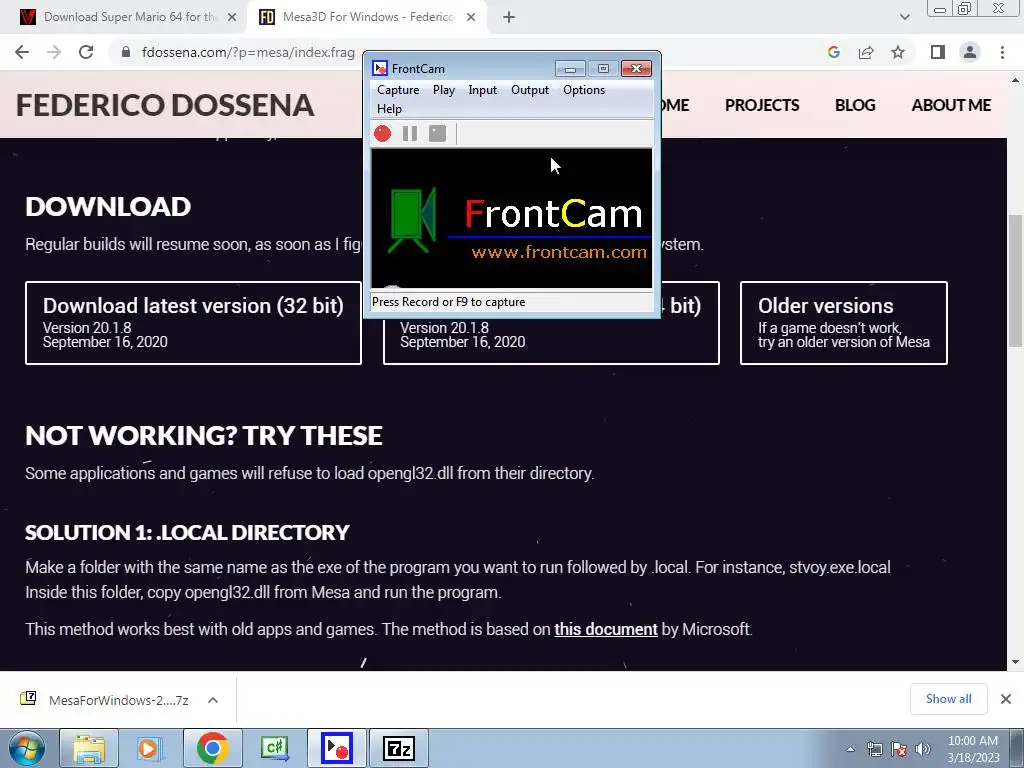Open a new Chrome tab

tap(509, 18)
